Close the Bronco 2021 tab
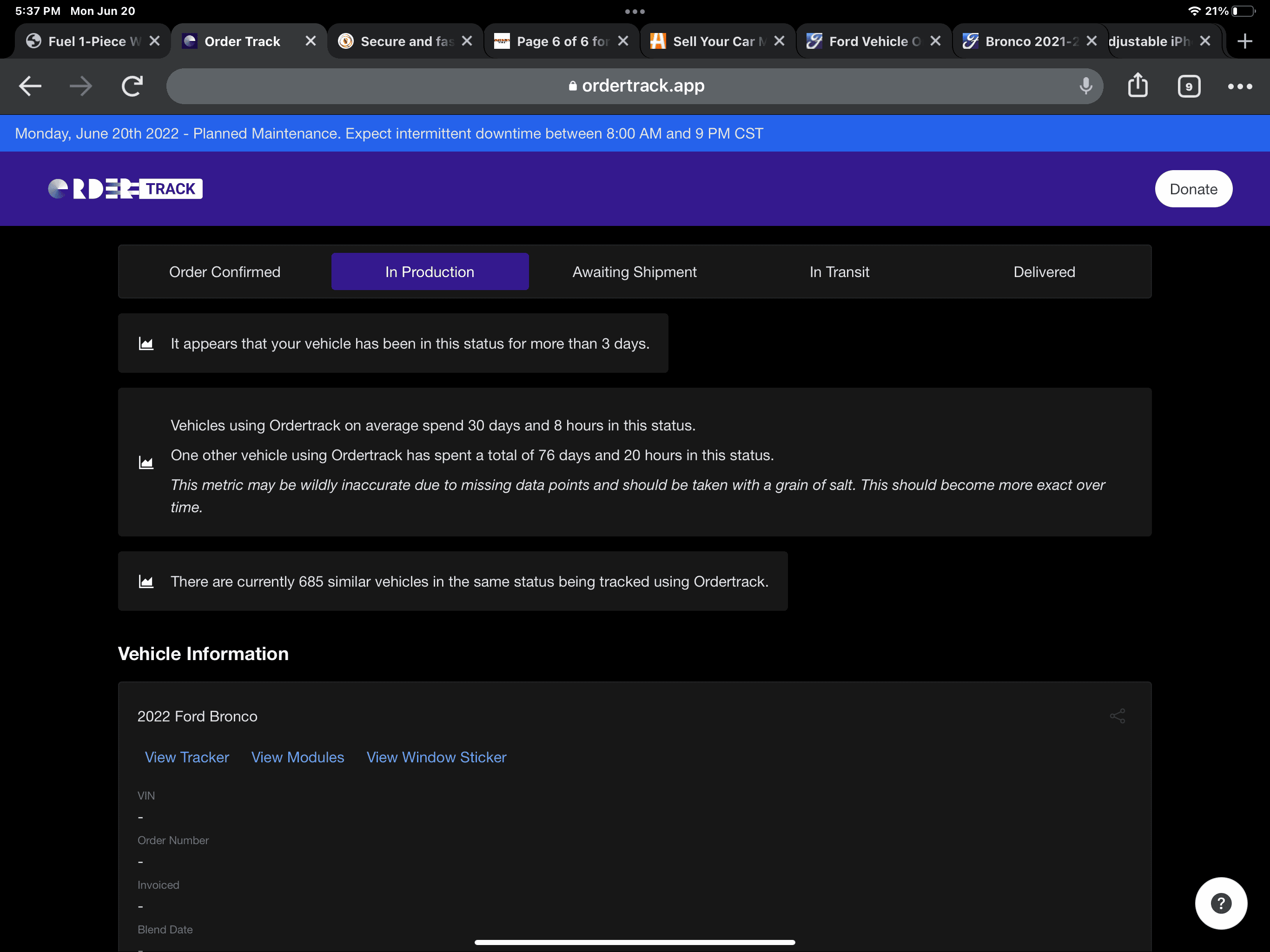 pyautogui.click(x=1091, y=41)
